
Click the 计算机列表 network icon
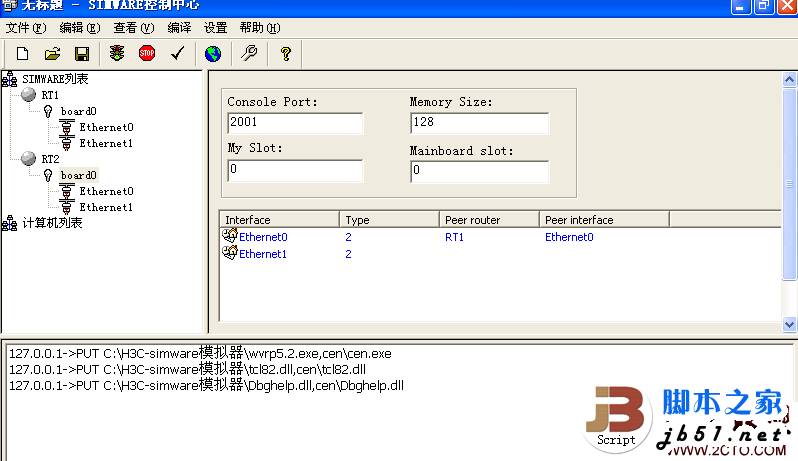(10, 223)
